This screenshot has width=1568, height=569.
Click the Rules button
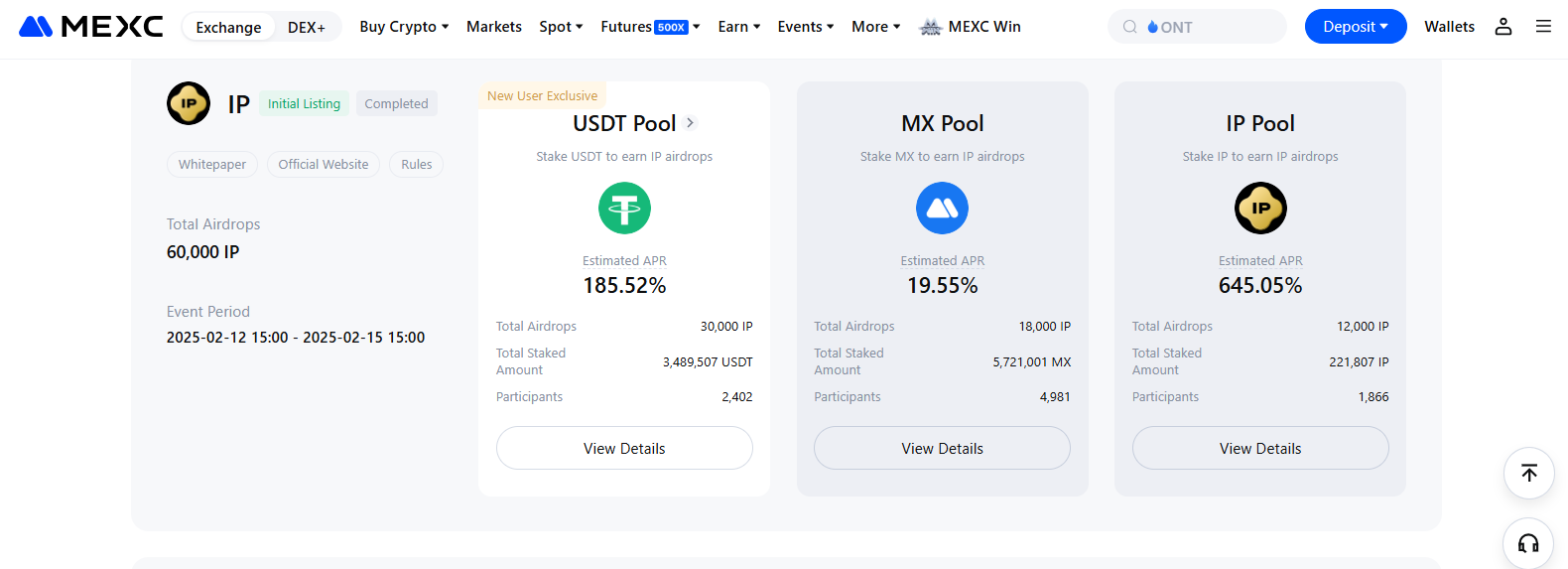[x=417, y=165]
